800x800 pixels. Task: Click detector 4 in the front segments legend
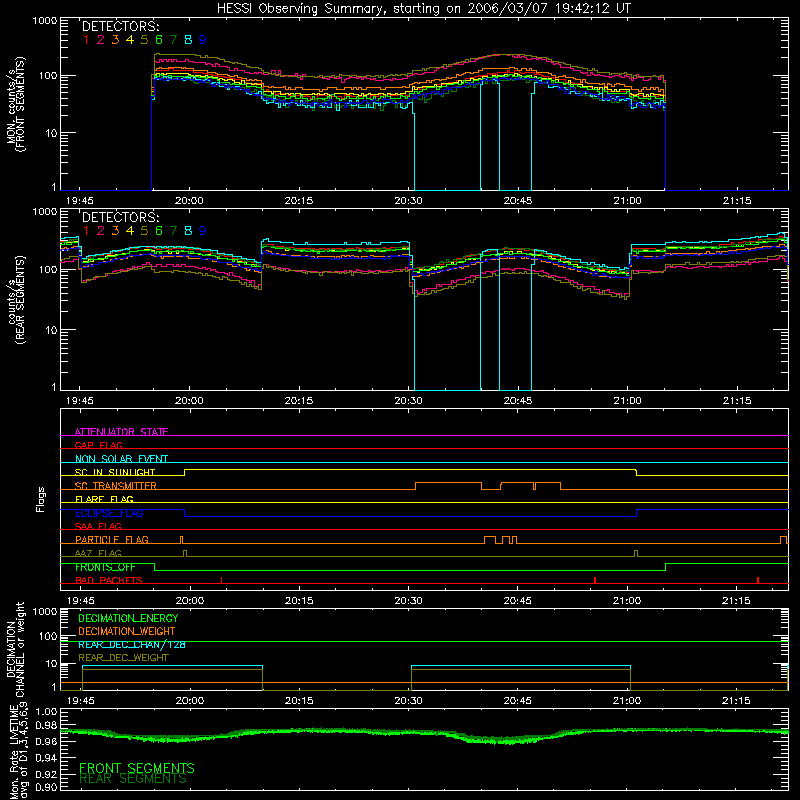point(130,40)
